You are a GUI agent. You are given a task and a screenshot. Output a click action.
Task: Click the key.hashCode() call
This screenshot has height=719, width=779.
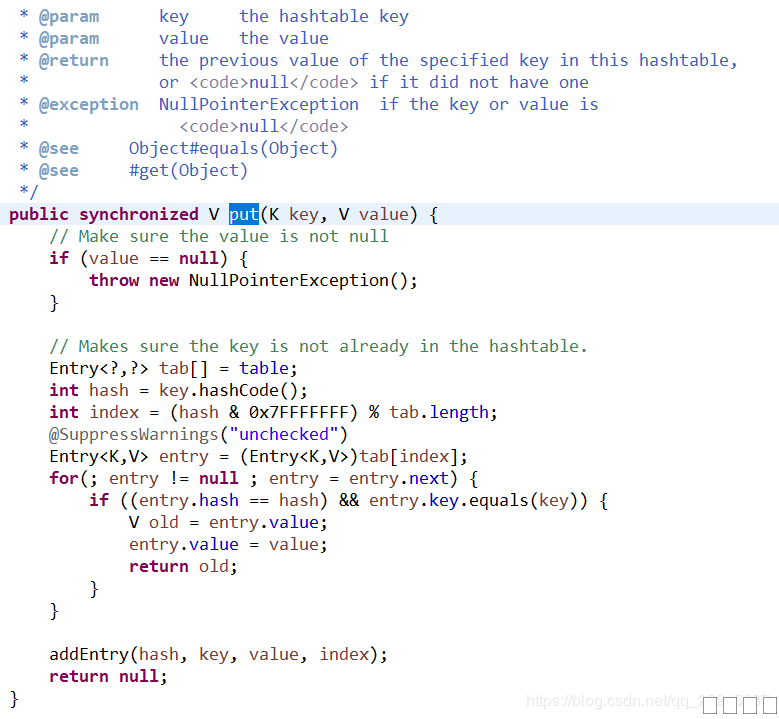233,390
